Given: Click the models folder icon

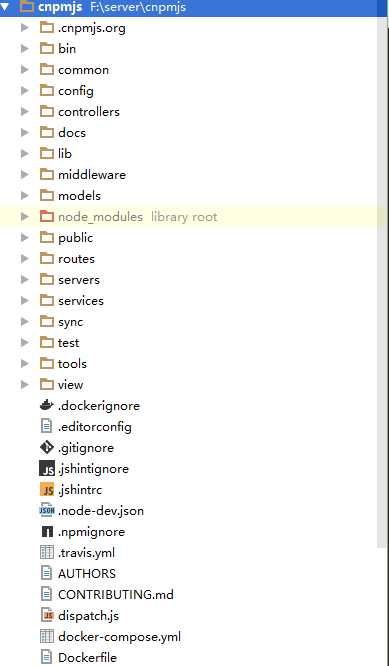Looking at the screenshot, I should click(47, 195).
